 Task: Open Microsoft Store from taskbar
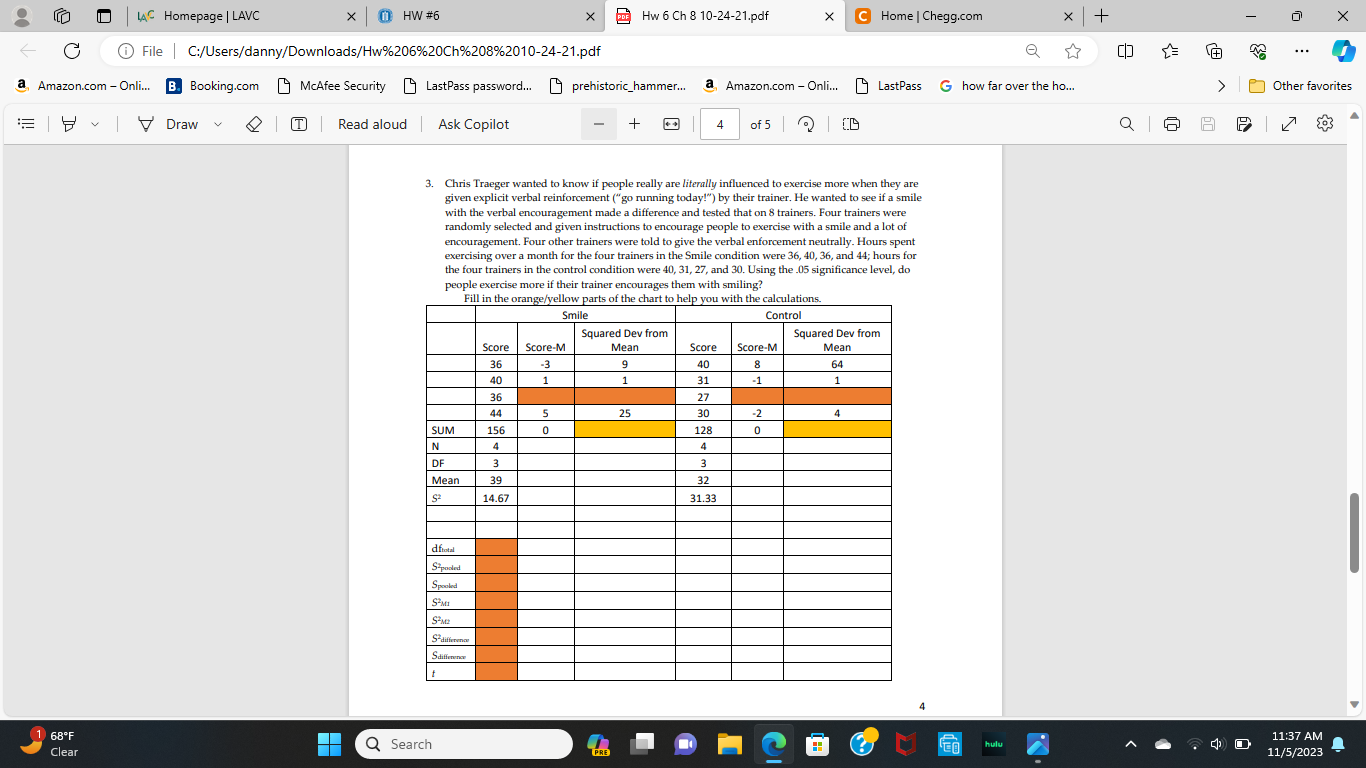coord(817,744)
